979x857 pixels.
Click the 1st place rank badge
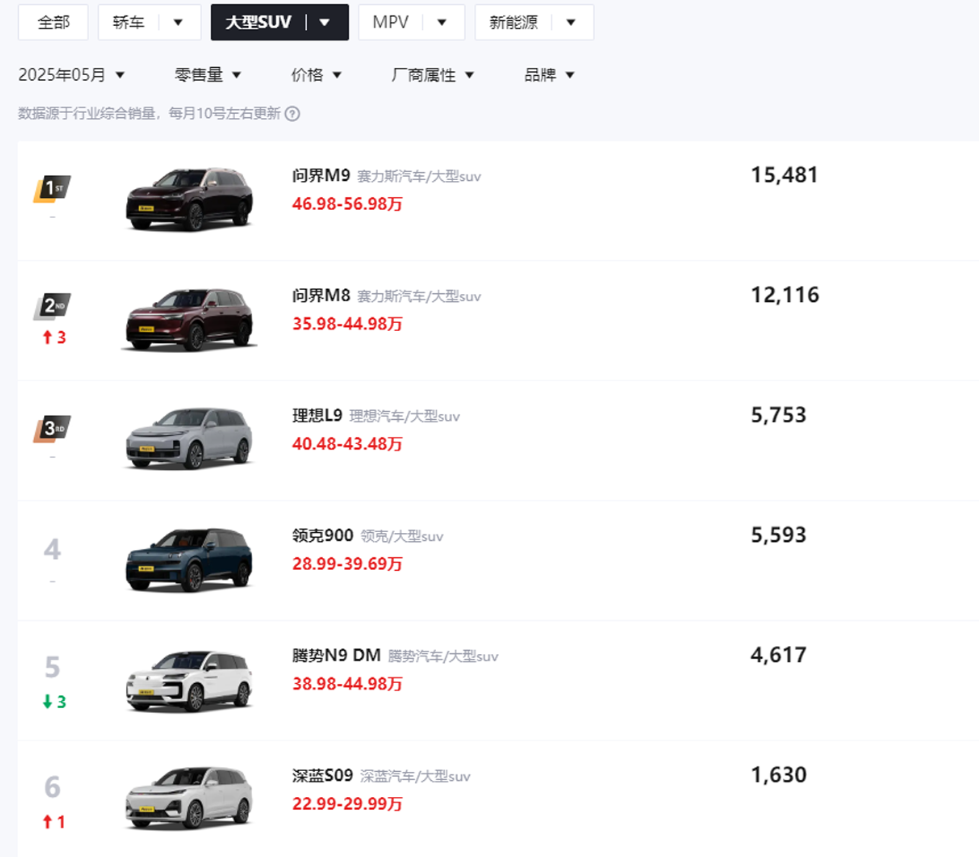point(52,189)
